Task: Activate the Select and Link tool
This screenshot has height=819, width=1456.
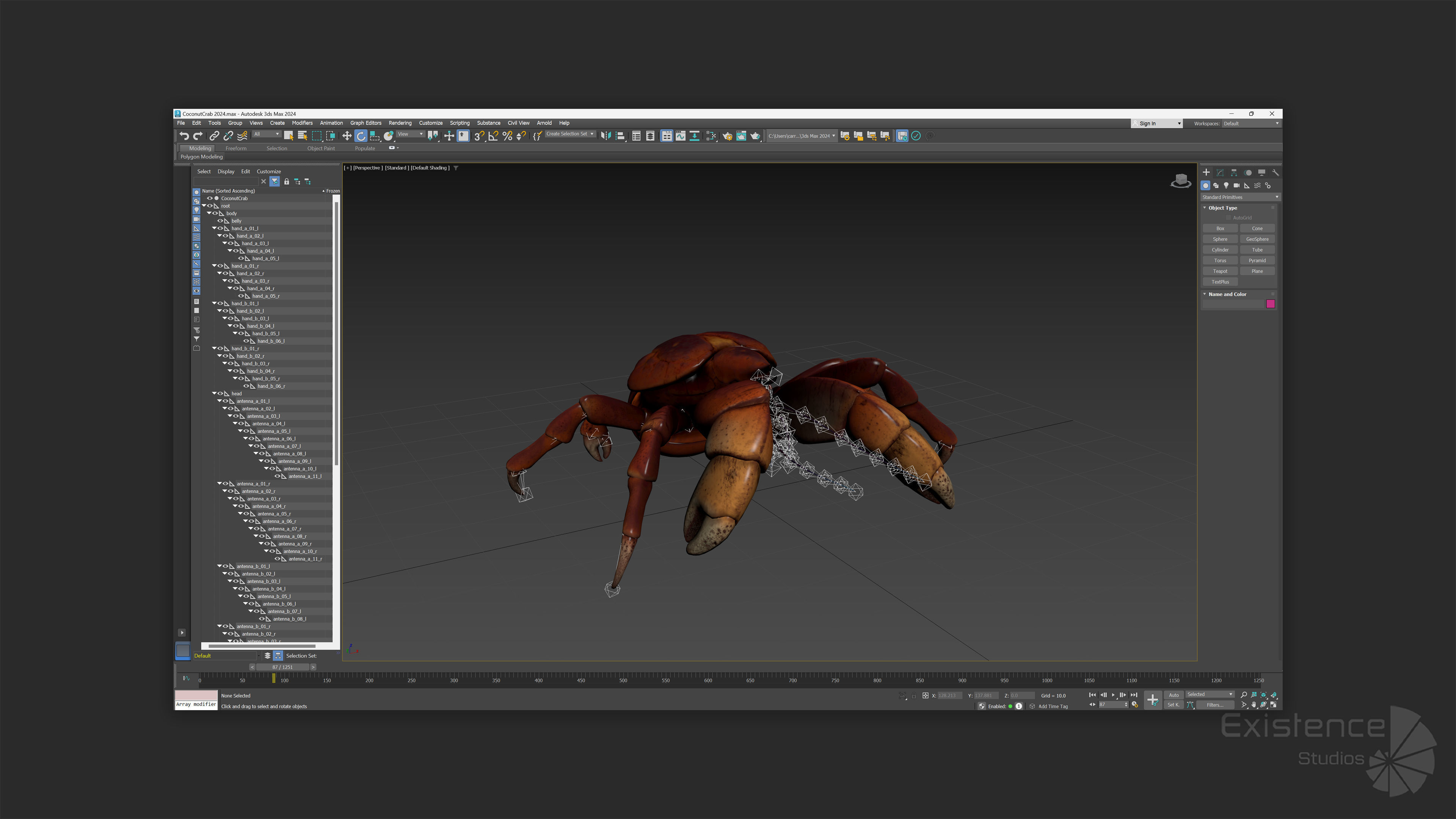Action: point(214,136)
